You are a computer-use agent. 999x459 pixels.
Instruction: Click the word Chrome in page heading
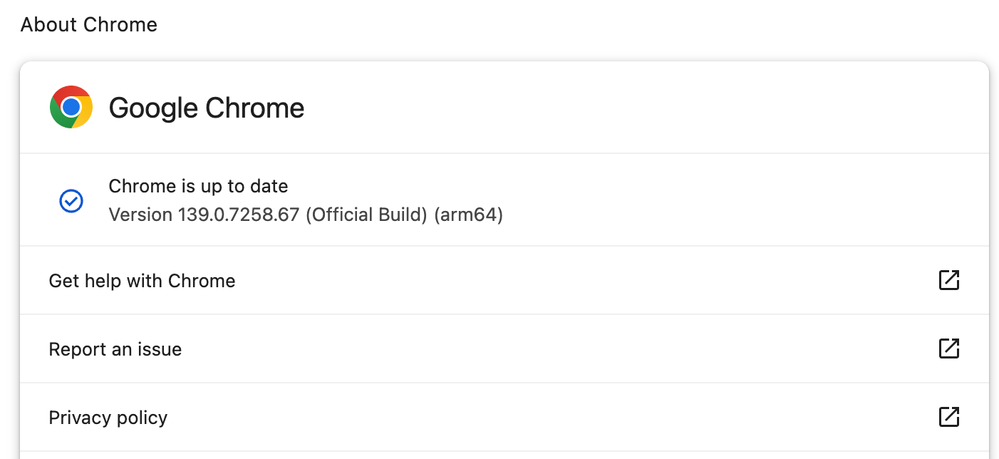click(x=120, y=25)
